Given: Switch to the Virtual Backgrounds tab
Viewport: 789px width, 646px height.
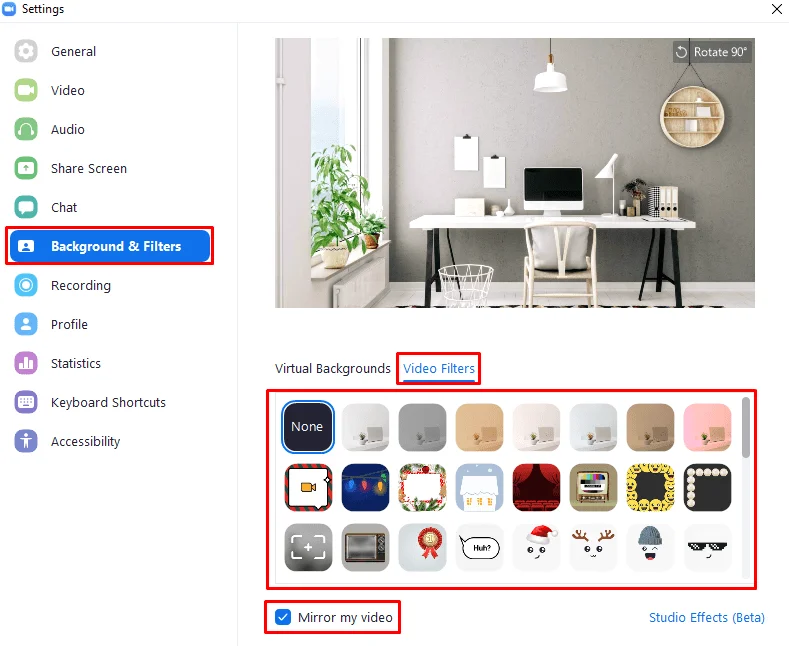Looking at the screenshot, I should coord(333,368).
